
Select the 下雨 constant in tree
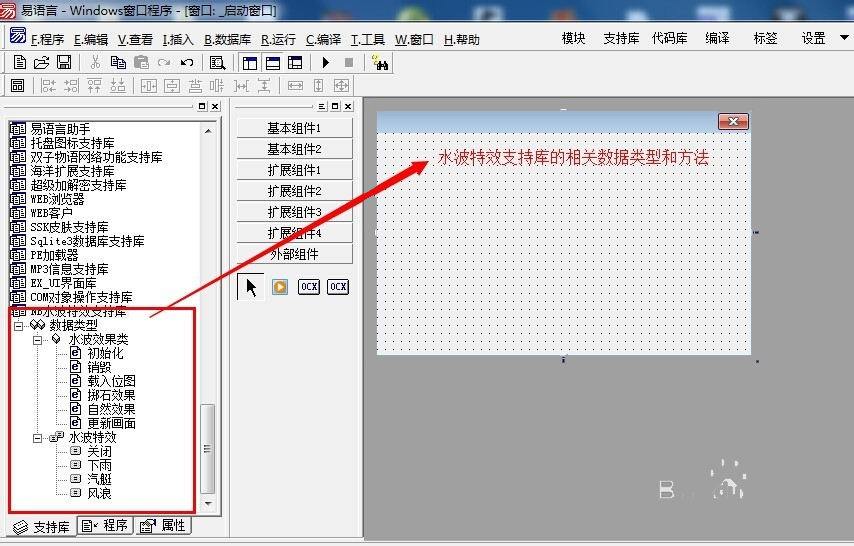[100, 465]
